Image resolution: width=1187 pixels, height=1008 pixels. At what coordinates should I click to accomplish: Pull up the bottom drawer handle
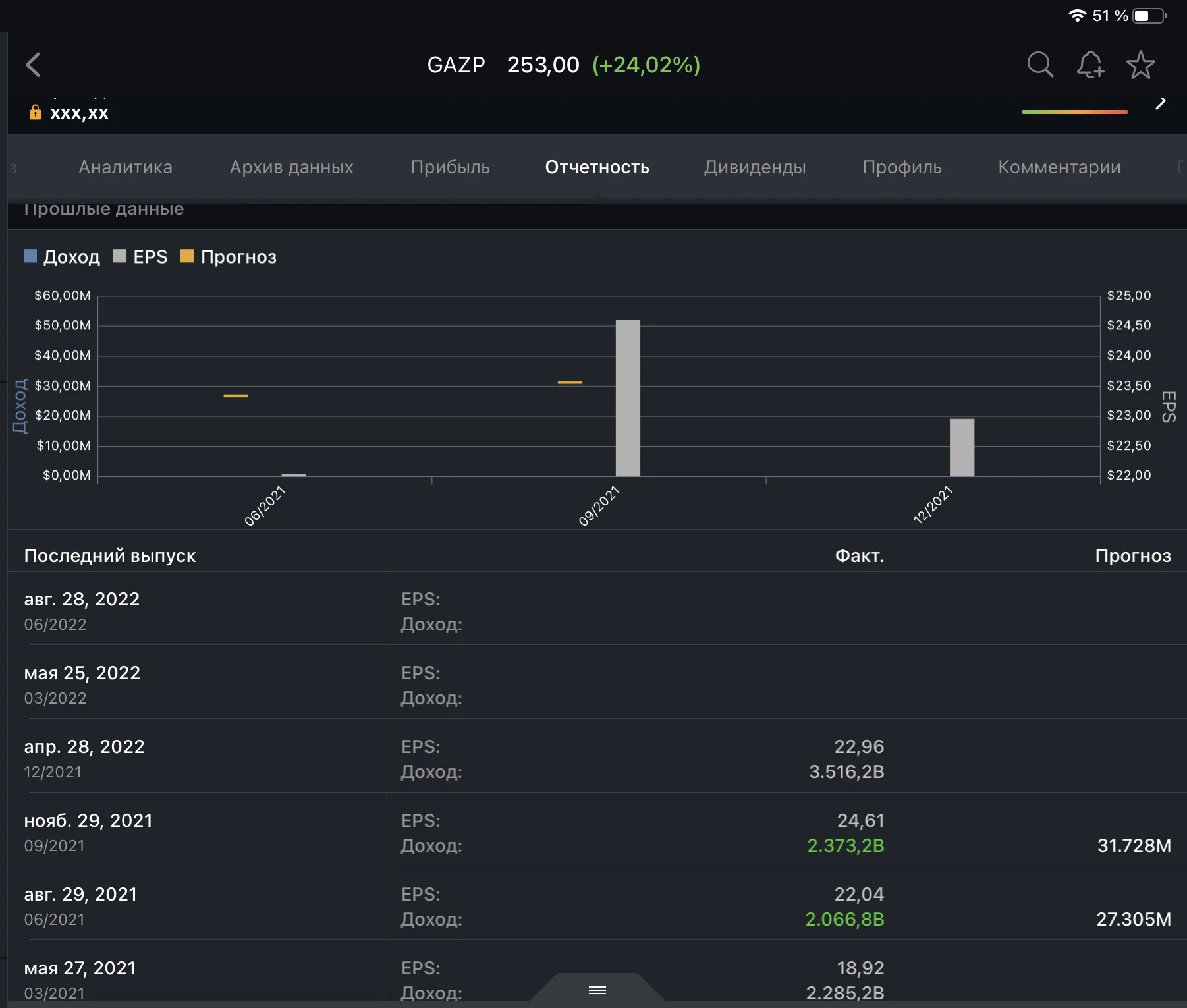point(597,990)
